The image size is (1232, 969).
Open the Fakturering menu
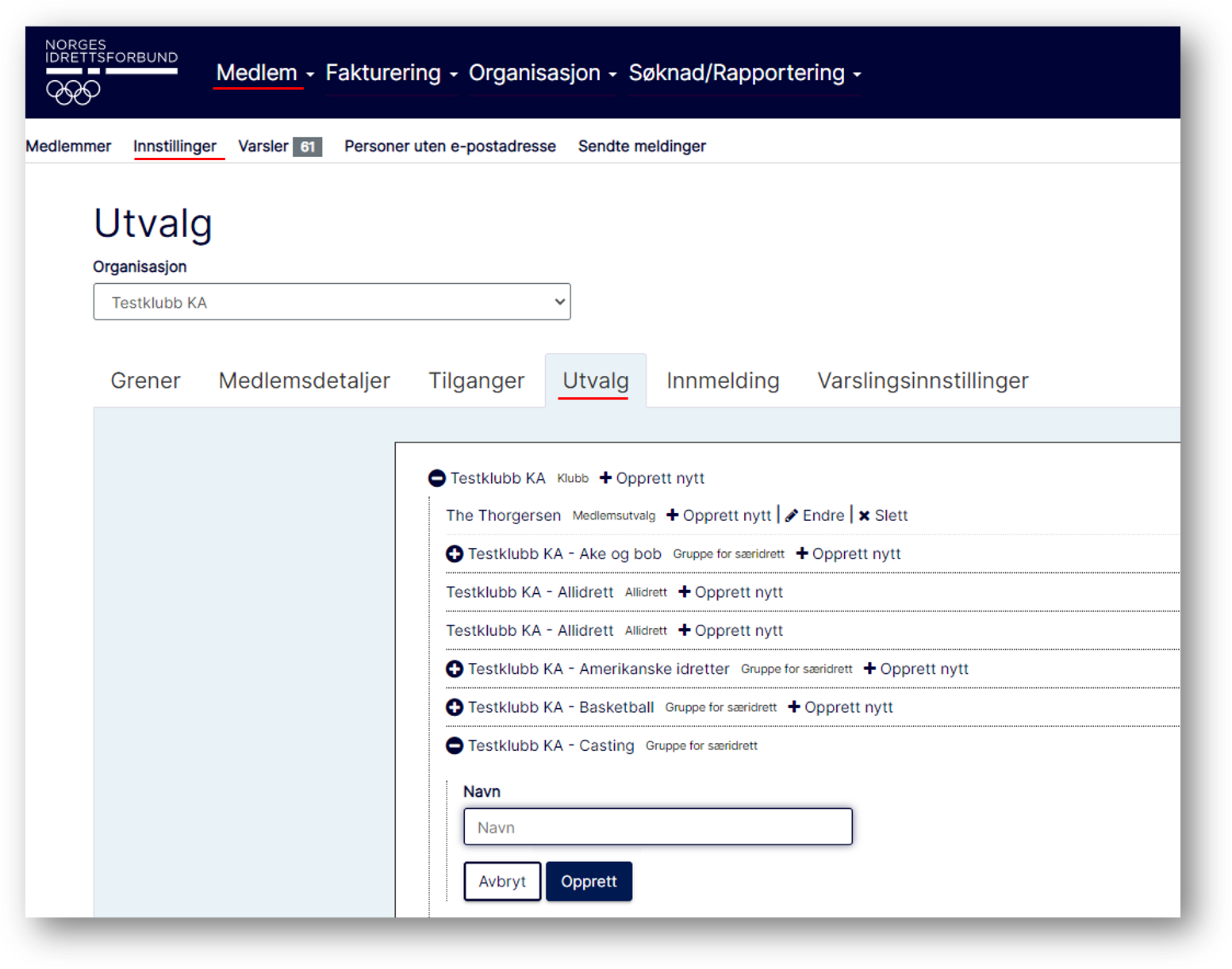click(x=391, y=73)
